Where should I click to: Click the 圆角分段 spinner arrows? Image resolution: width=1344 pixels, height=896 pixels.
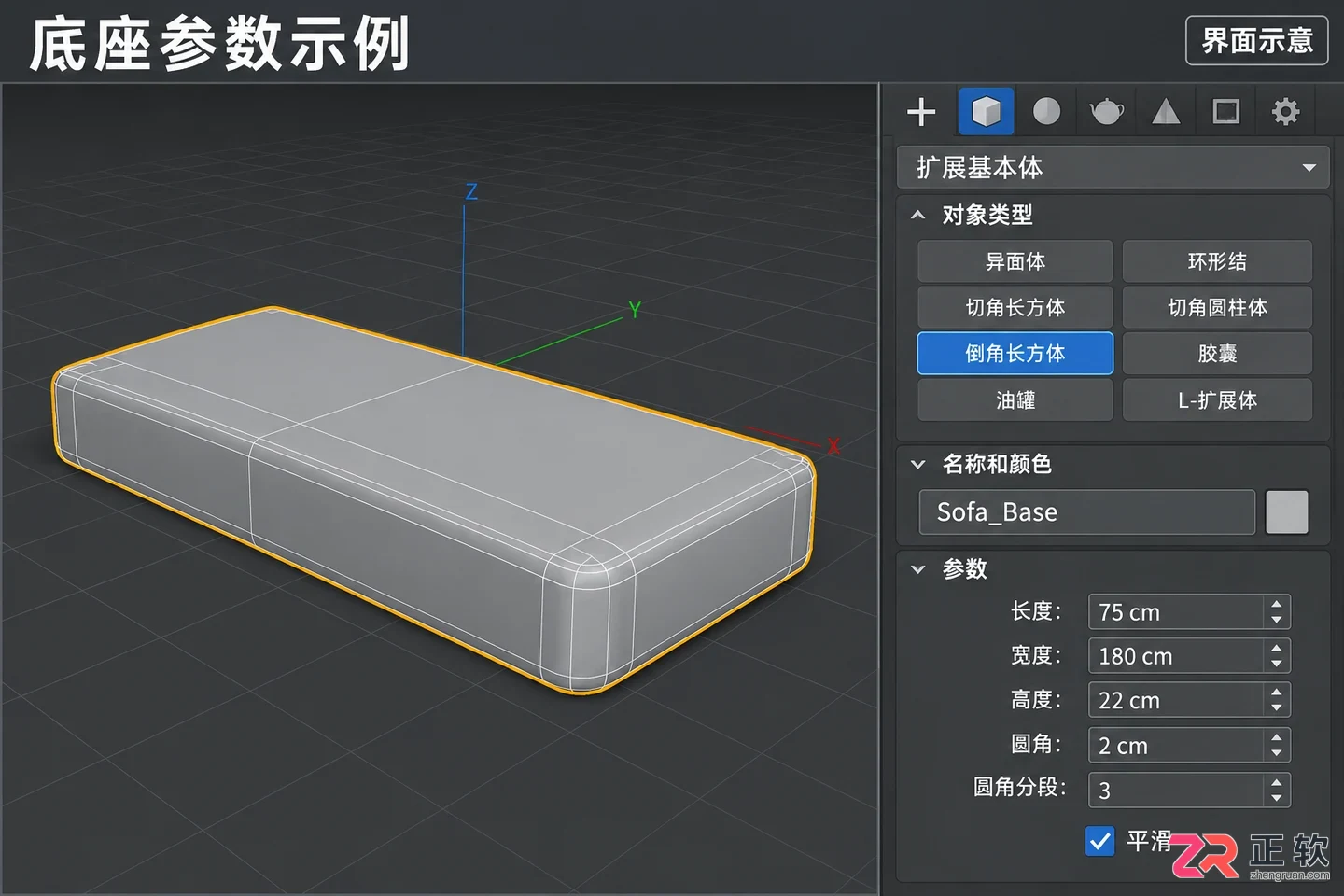click(1277, 791)
